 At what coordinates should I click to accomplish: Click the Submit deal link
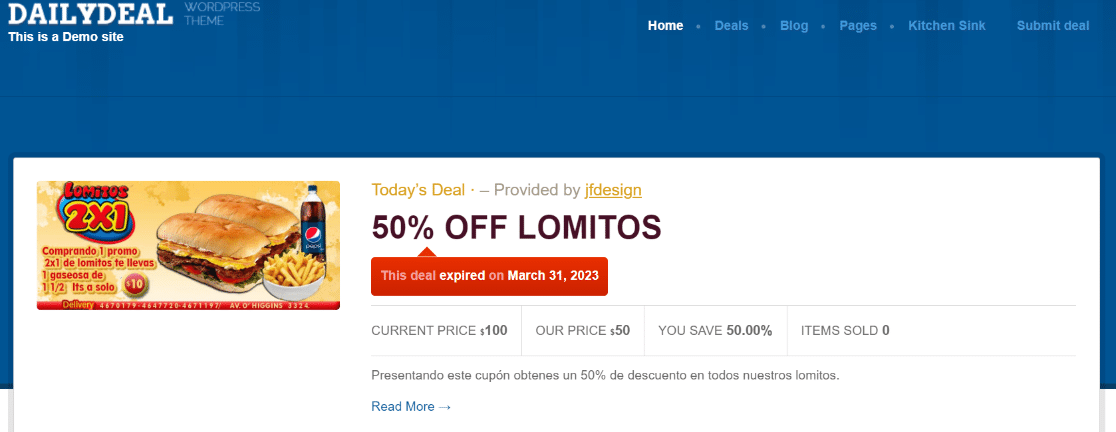click(1053, 26)
